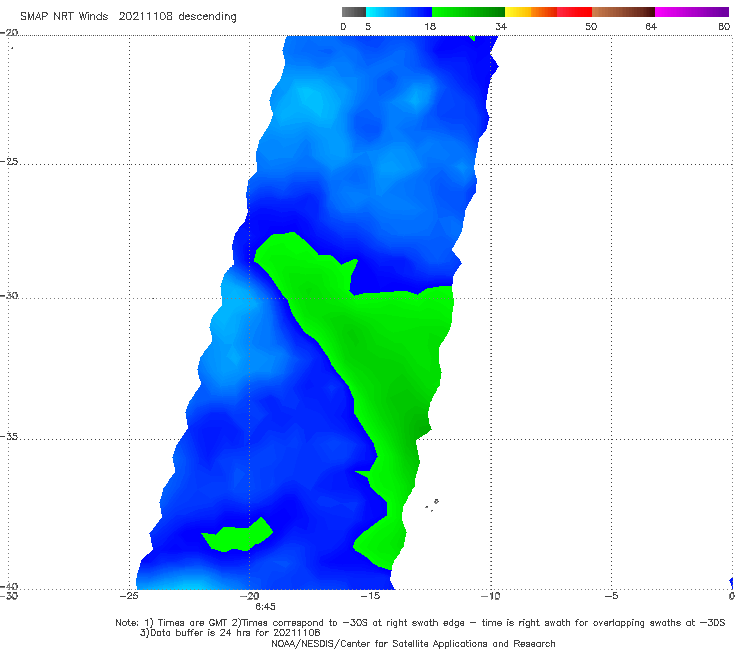Click the swath time label '6:45'
The image size is (740, 650).
pos(265,607)
